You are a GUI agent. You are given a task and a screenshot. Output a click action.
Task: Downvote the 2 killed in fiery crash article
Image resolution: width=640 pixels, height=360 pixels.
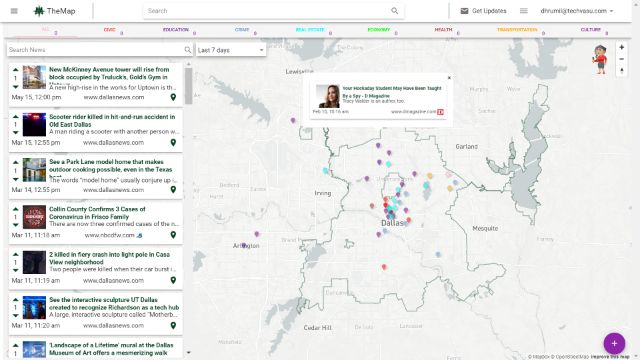click(x=16, y=270)
